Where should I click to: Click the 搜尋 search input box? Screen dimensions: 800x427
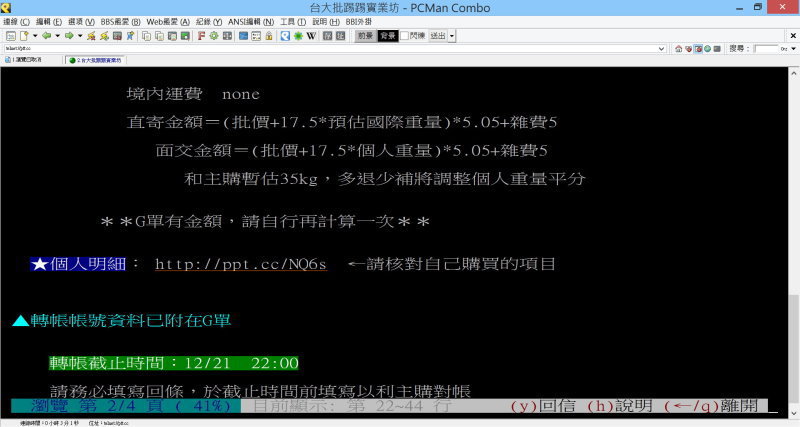click(765, 48)
